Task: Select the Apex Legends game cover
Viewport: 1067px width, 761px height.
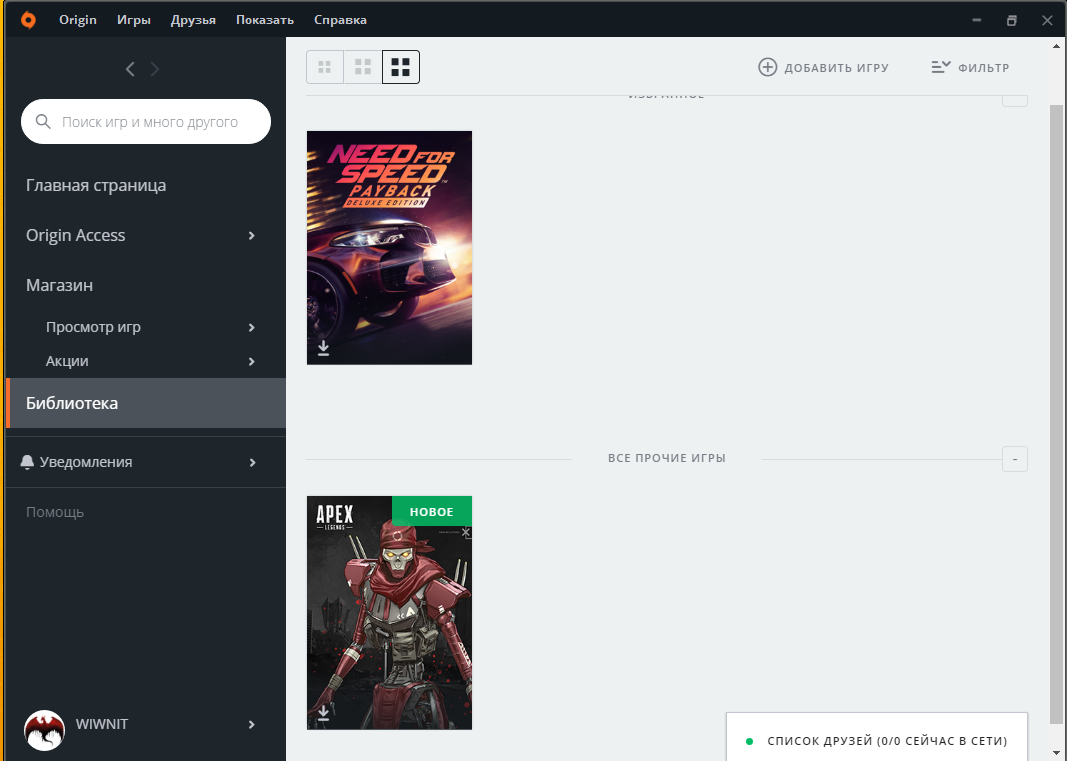Action: (389, 613)
